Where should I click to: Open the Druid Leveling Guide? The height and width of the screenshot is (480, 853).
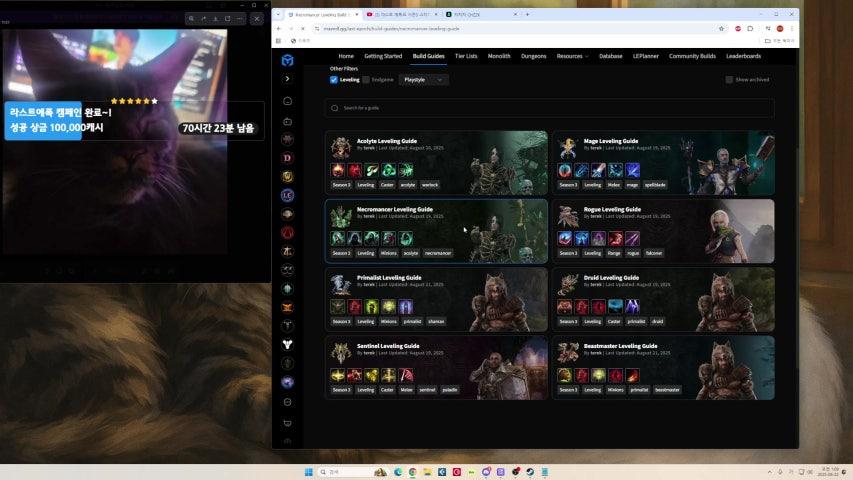click(x=663, y=299)
